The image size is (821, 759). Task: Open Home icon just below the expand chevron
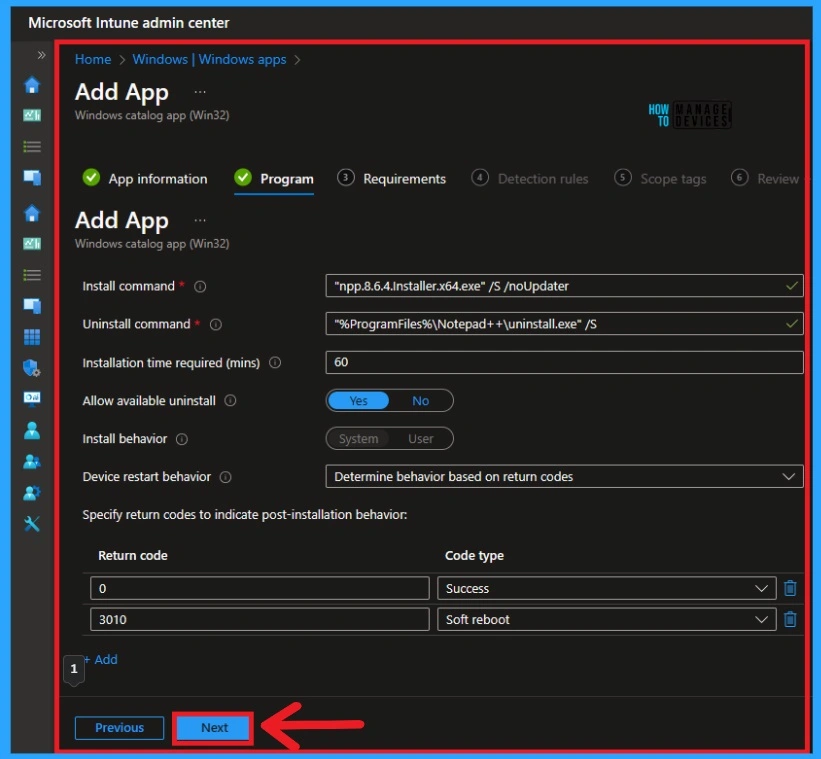point(32,85)
